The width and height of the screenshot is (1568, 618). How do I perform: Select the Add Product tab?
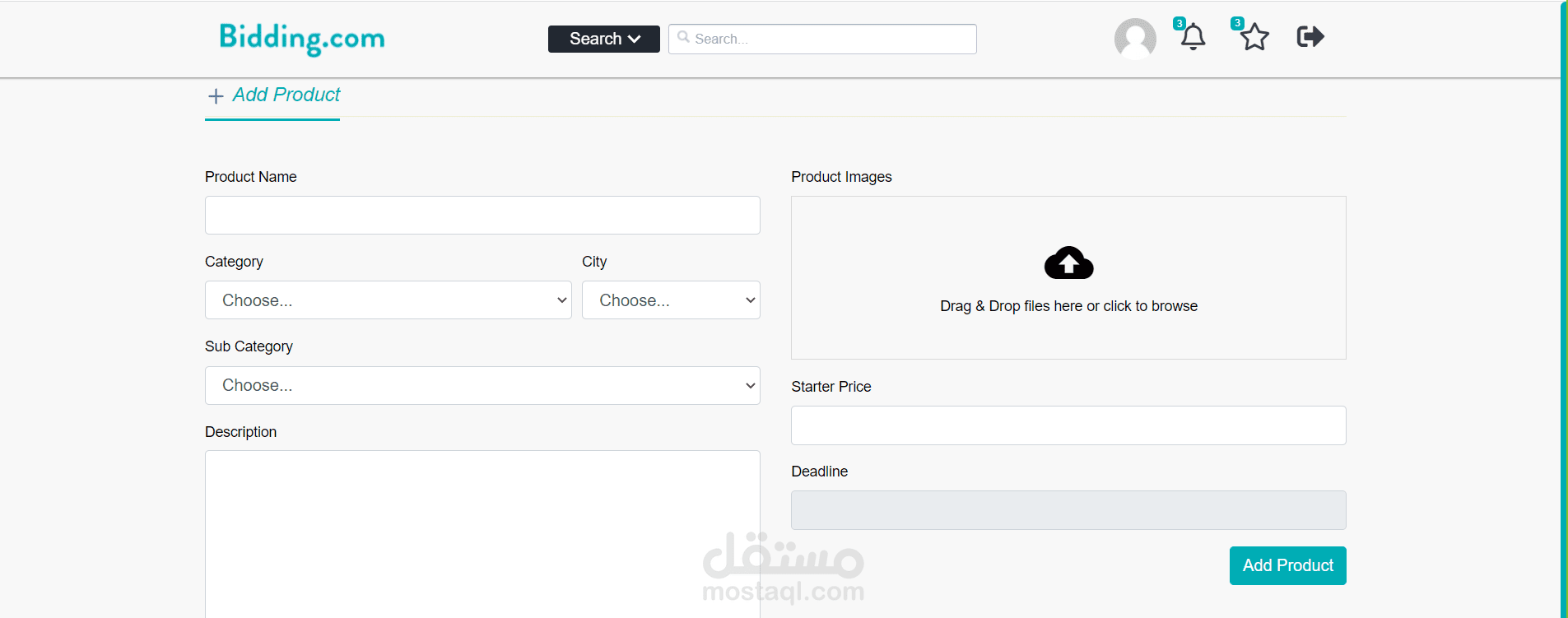coord(272,96)
